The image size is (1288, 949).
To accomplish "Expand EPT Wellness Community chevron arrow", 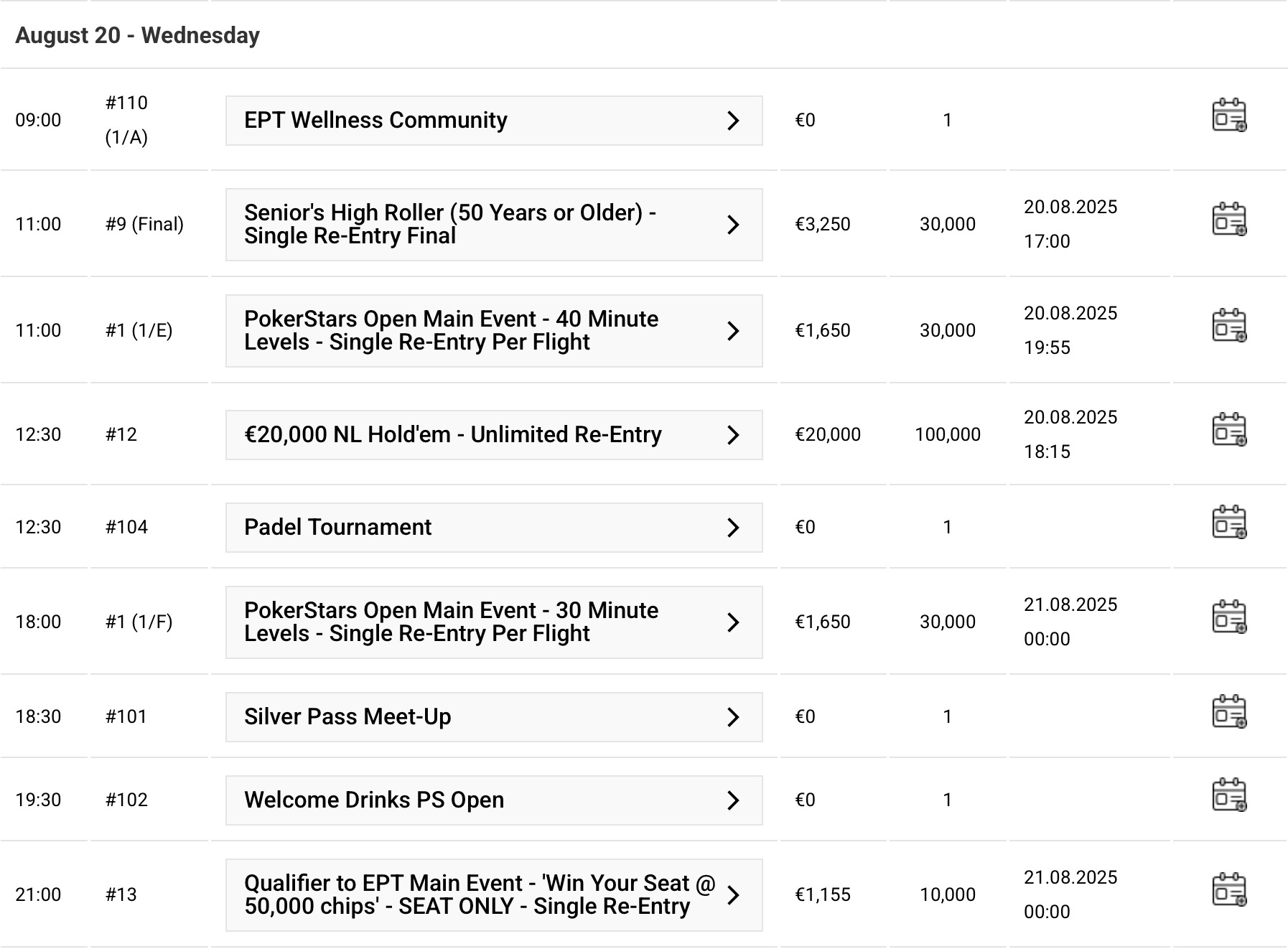I will click(x=733, y=121).
